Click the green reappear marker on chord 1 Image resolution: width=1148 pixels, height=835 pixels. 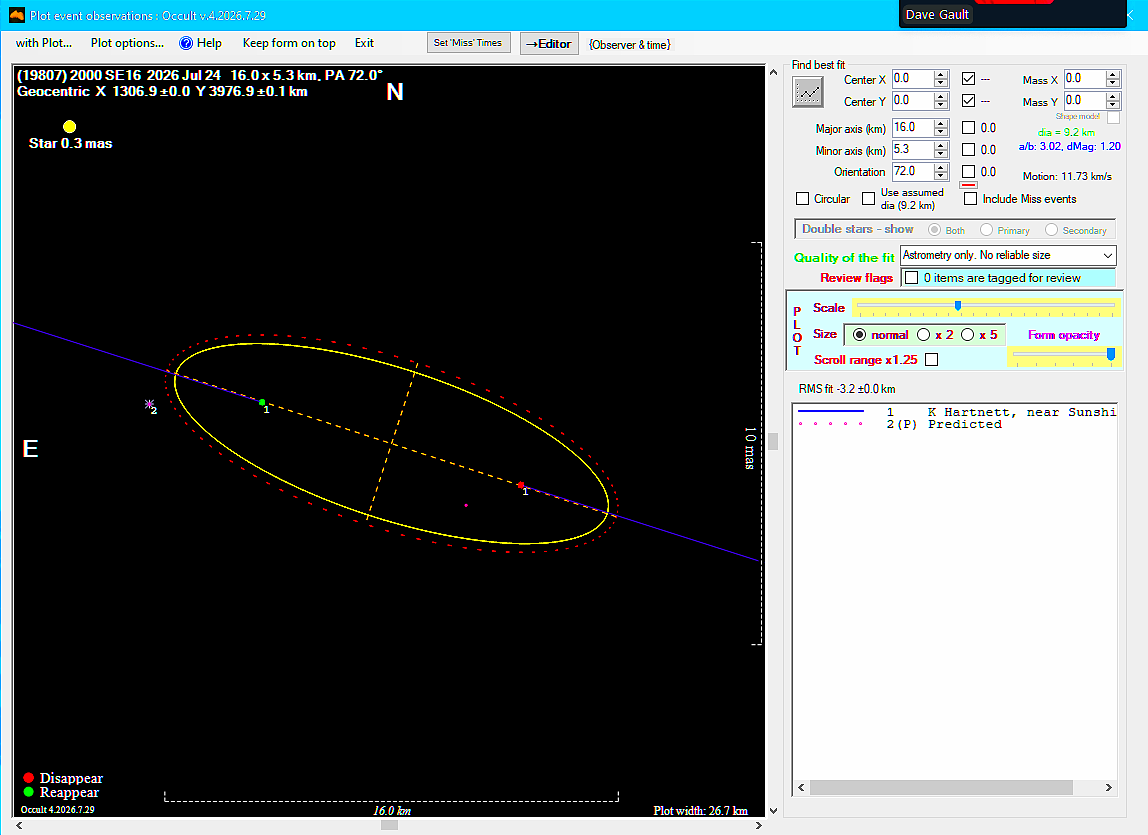point(262,402)
